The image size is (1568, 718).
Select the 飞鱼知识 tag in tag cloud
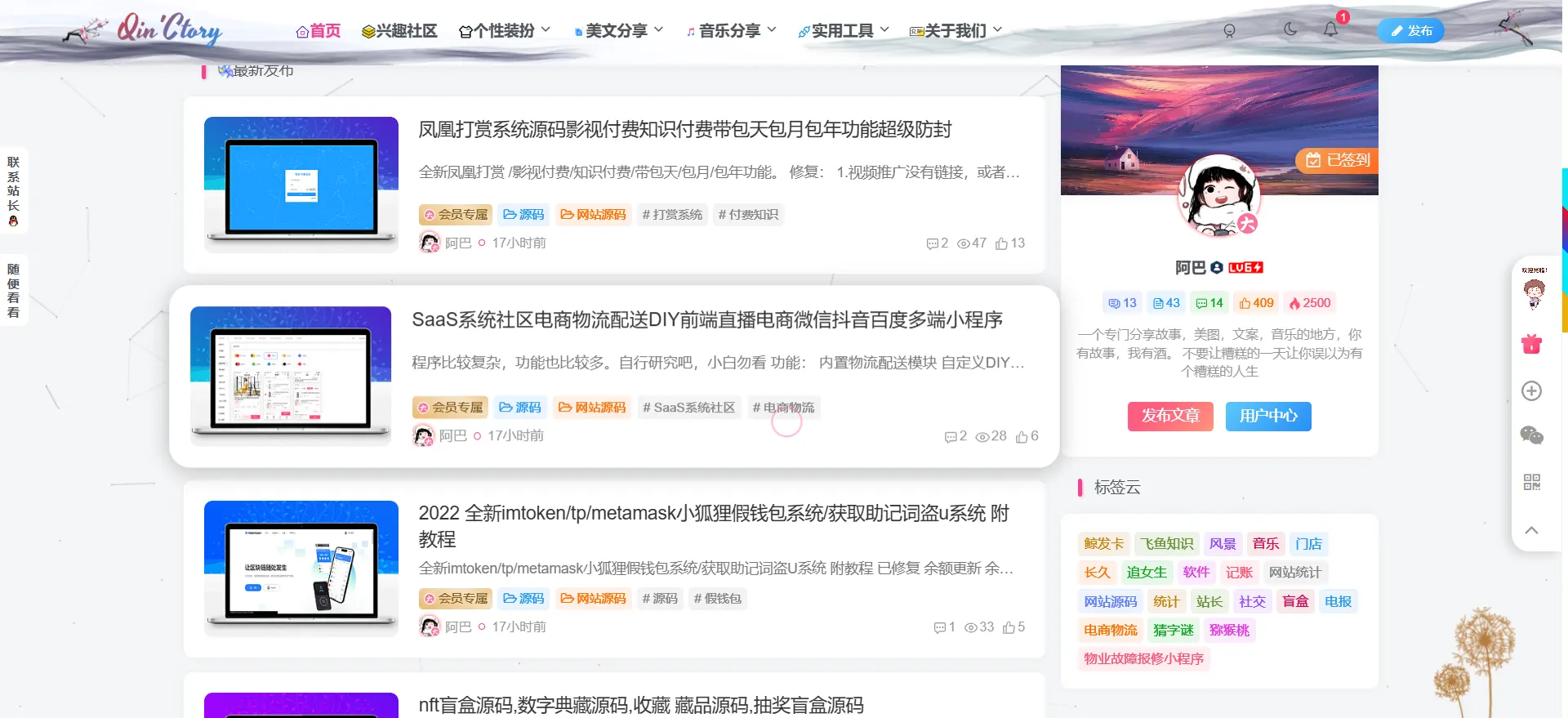[1166, 544]
